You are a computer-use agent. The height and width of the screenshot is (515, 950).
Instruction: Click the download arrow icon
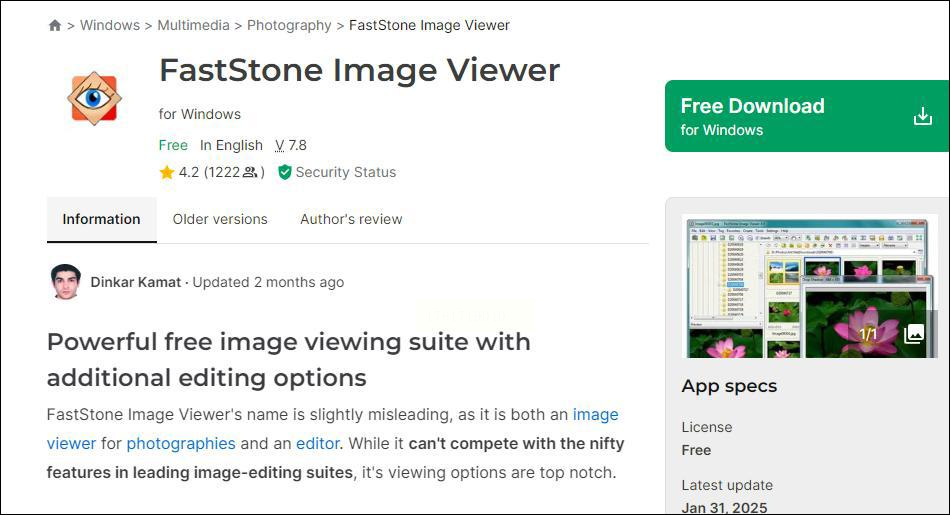922,117
